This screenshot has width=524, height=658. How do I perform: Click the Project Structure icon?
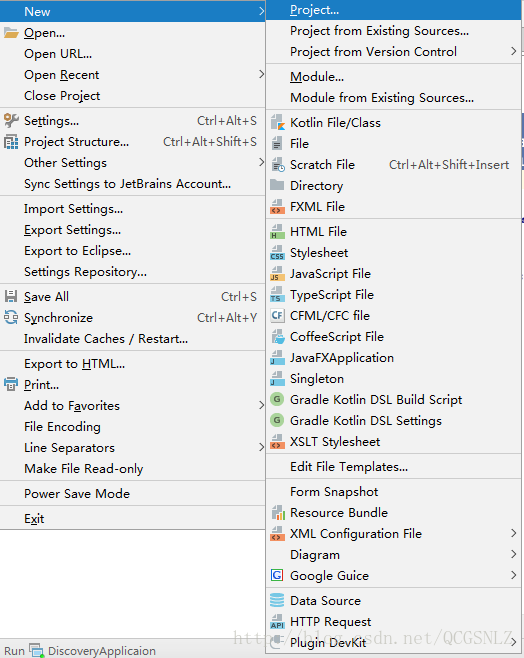pos(11,142)
